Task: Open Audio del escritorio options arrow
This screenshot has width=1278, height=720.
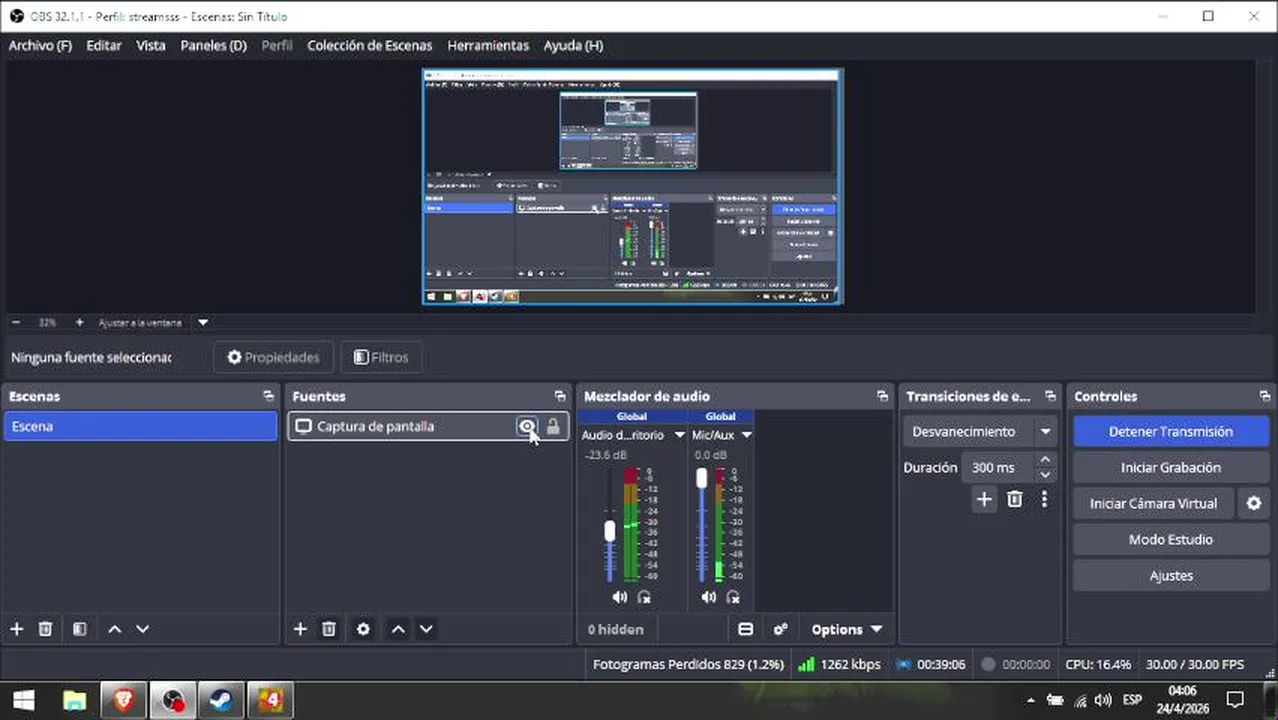Action: [x=680, y=435]
